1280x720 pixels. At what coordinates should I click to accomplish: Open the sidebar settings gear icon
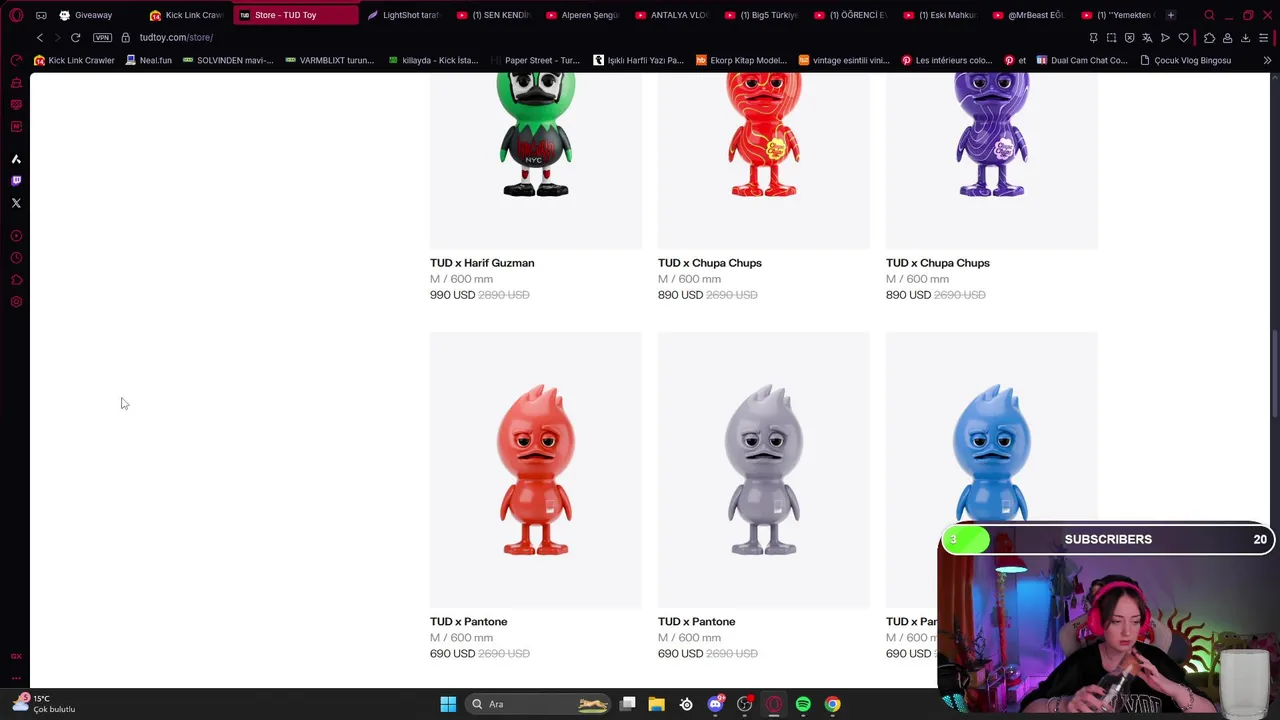click(16, 302)
